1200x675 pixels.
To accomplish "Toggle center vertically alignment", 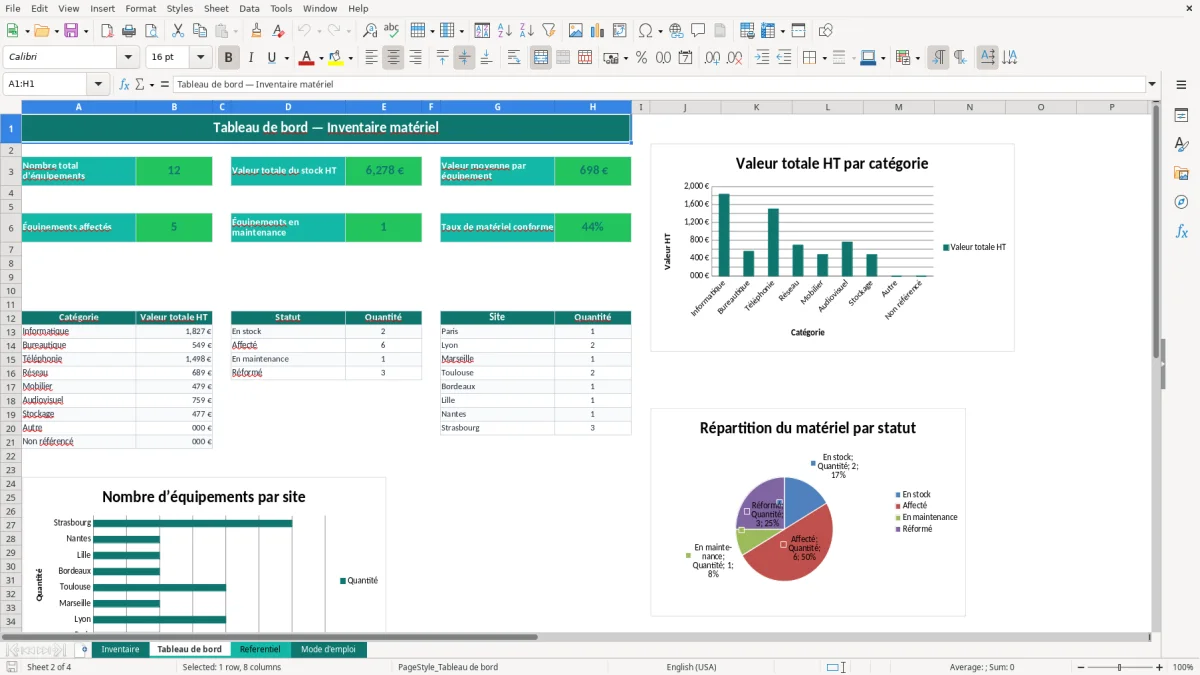I will (464, 58).
